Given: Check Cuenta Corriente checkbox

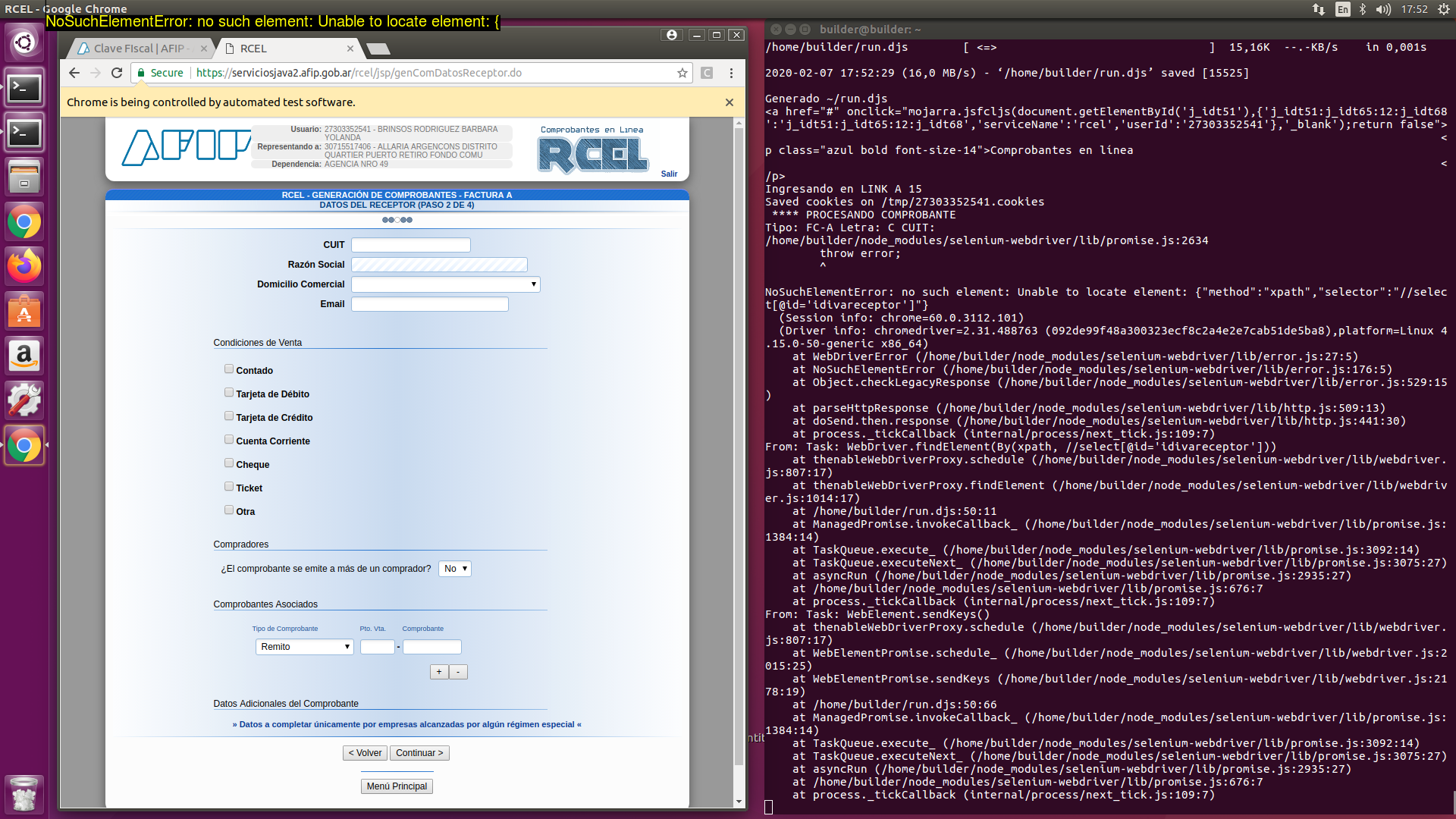Looking at the screenshot, I should click(x=229, y=440).
